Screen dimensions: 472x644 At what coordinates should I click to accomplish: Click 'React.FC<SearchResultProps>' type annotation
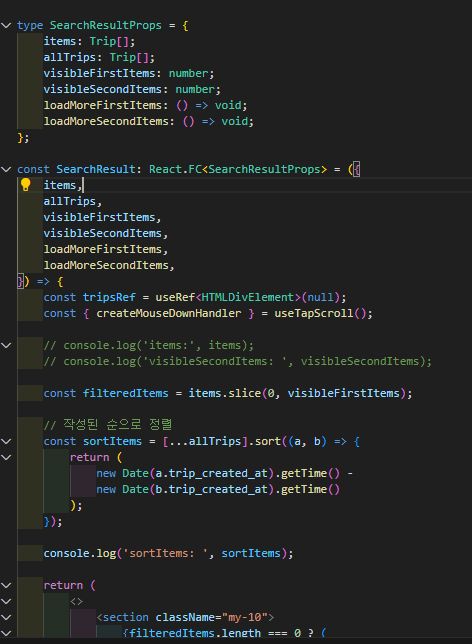point(238,169)
